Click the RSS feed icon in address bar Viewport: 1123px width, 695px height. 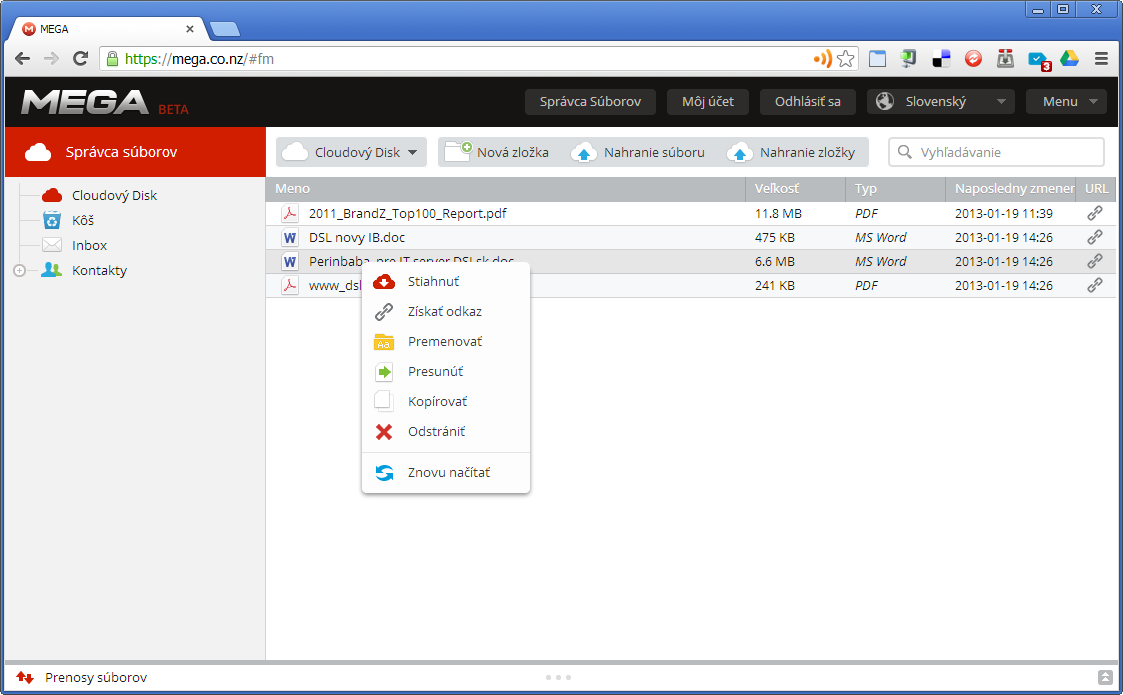point(822,59)
